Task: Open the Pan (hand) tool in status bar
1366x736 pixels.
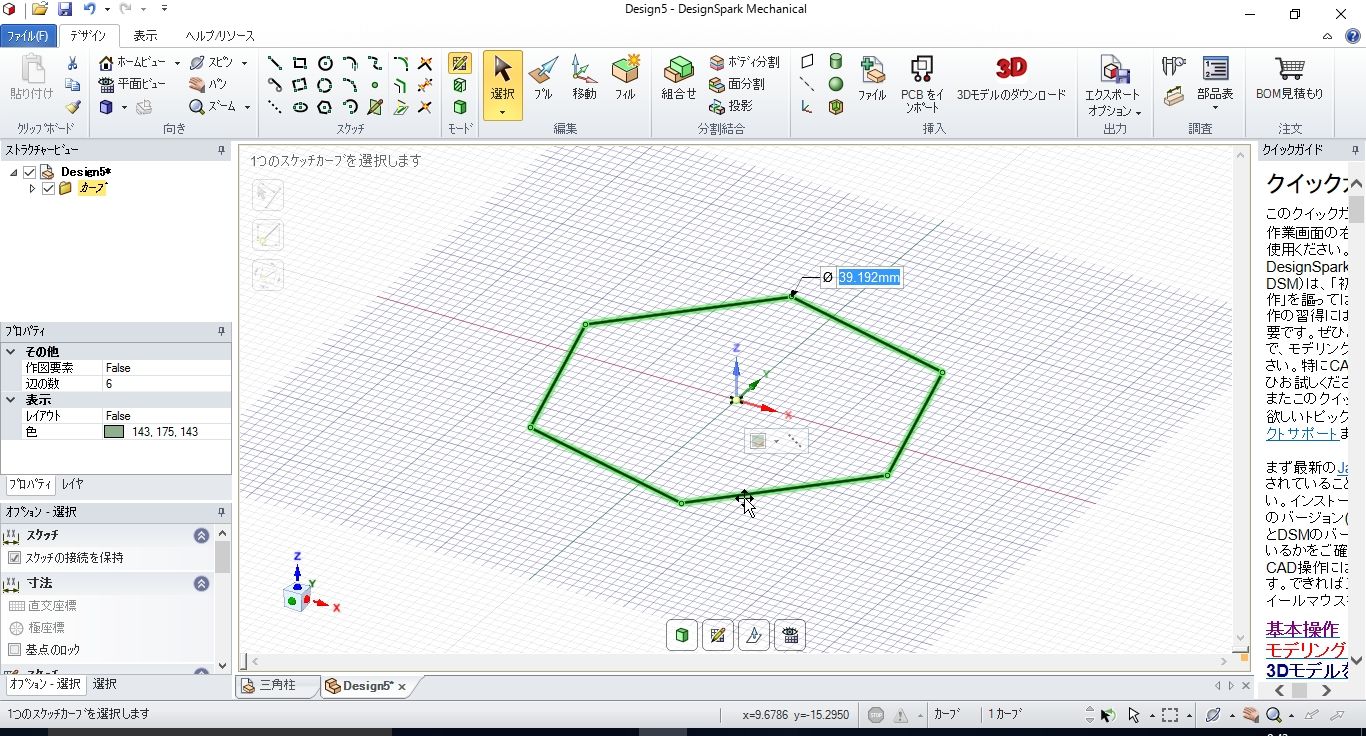Action: pos(1251,716)
